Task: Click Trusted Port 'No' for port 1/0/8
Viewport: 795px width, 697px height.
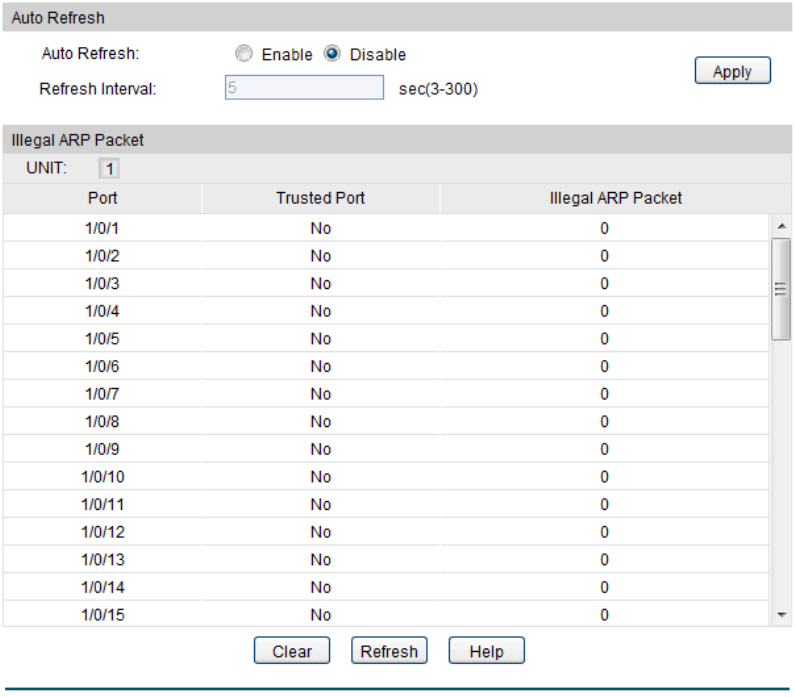Action: coord(320,422)
